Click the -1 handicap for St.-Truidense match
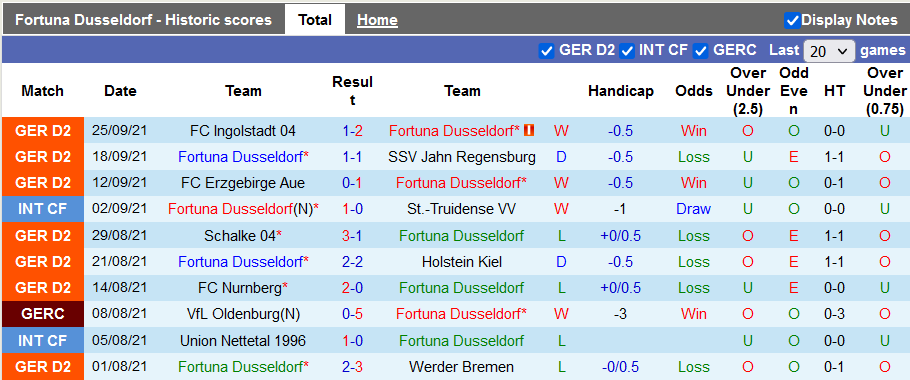This screenshot has height=380, width=910. [620, 209]
